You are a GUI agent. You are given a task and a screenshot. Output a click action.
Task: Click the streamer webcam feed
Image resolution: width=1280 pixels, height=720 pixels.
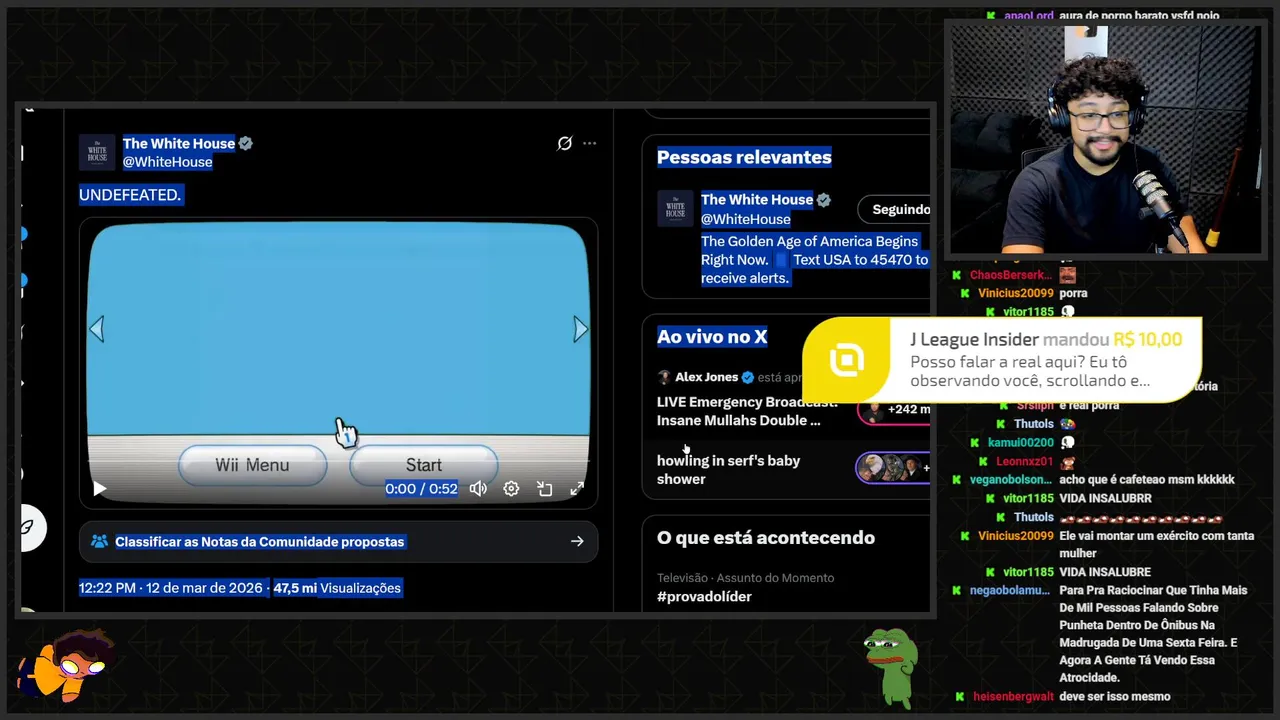(1105, 139)
